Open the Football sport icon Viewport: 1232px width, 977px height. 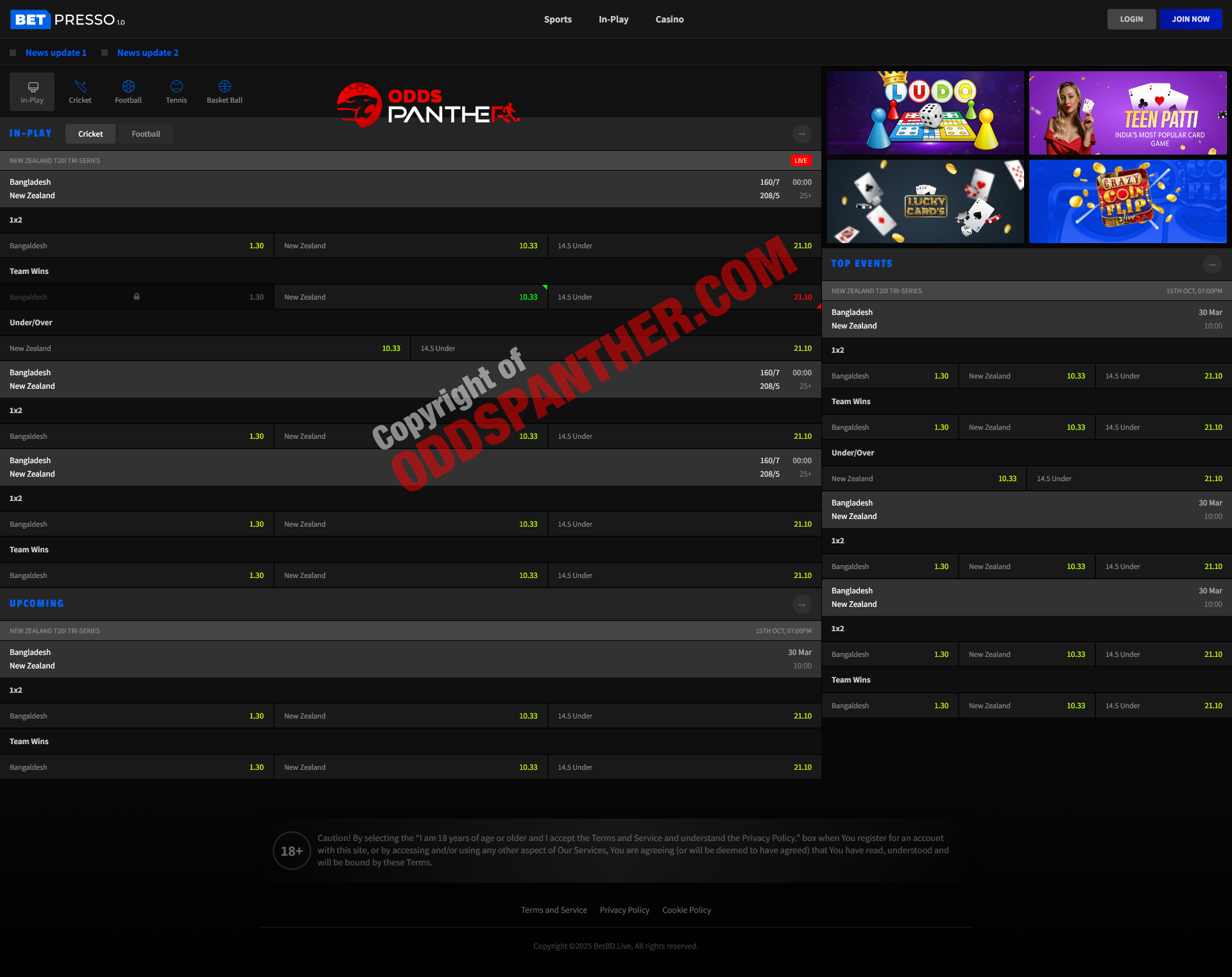tap(128, 87)
